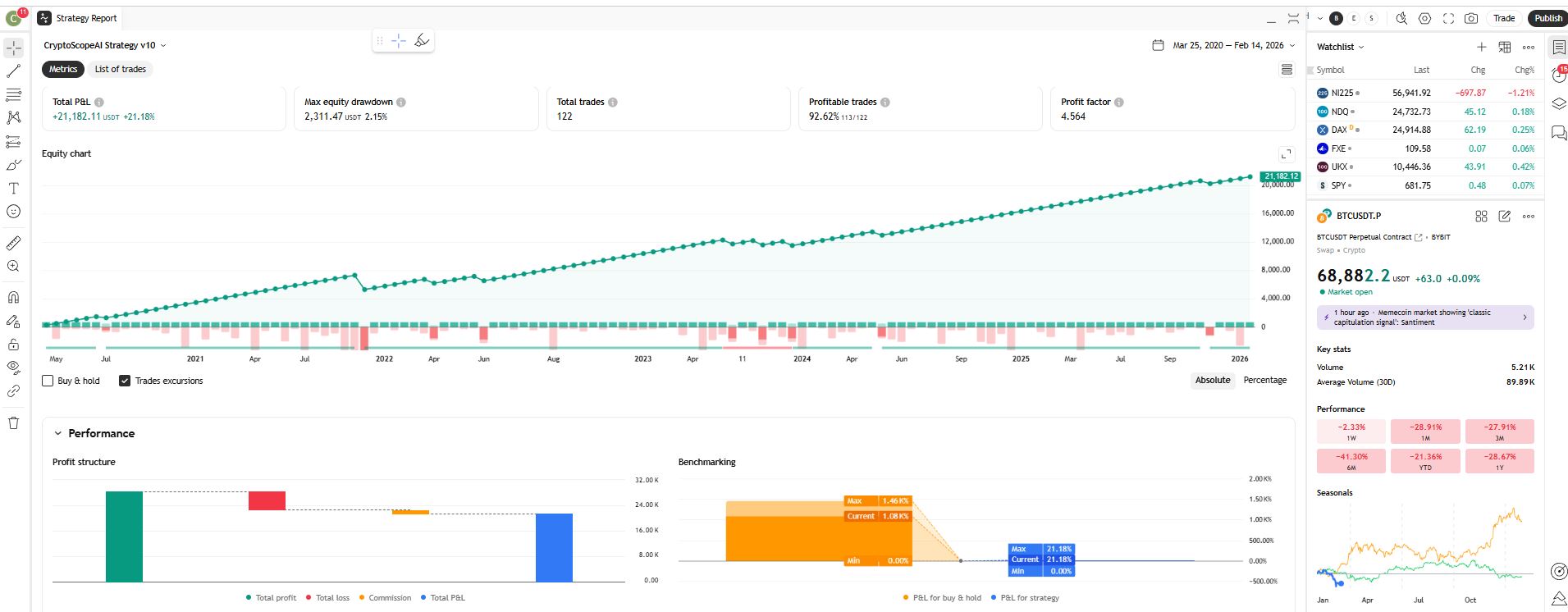Open CryptoScopeAI Strategy v10 dropdown
Viewport: 1568px width, 612px height.
[x=105, y=46]
